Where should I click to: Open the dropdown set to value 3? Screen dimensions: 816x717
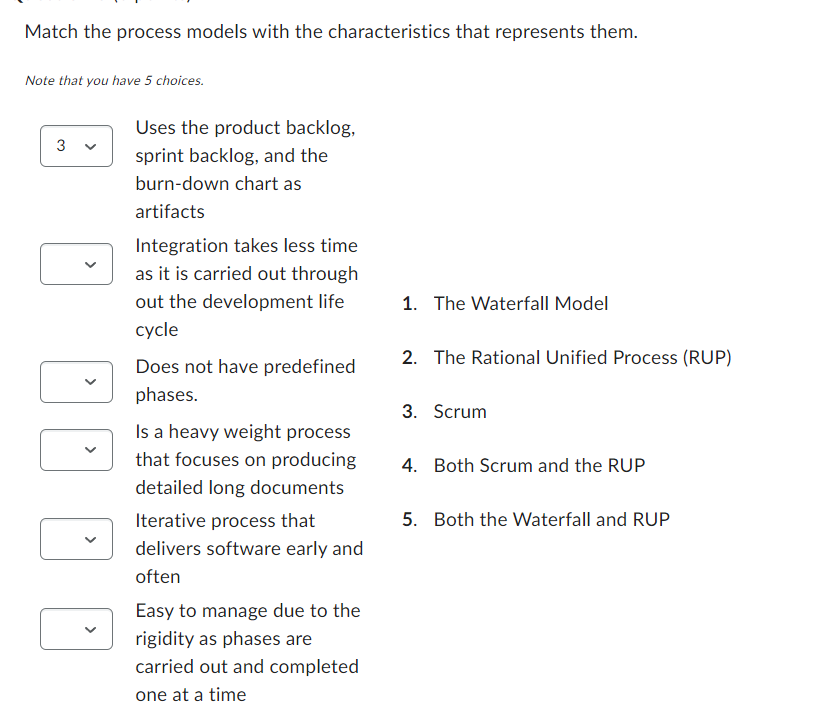click(x=76, y=145)
